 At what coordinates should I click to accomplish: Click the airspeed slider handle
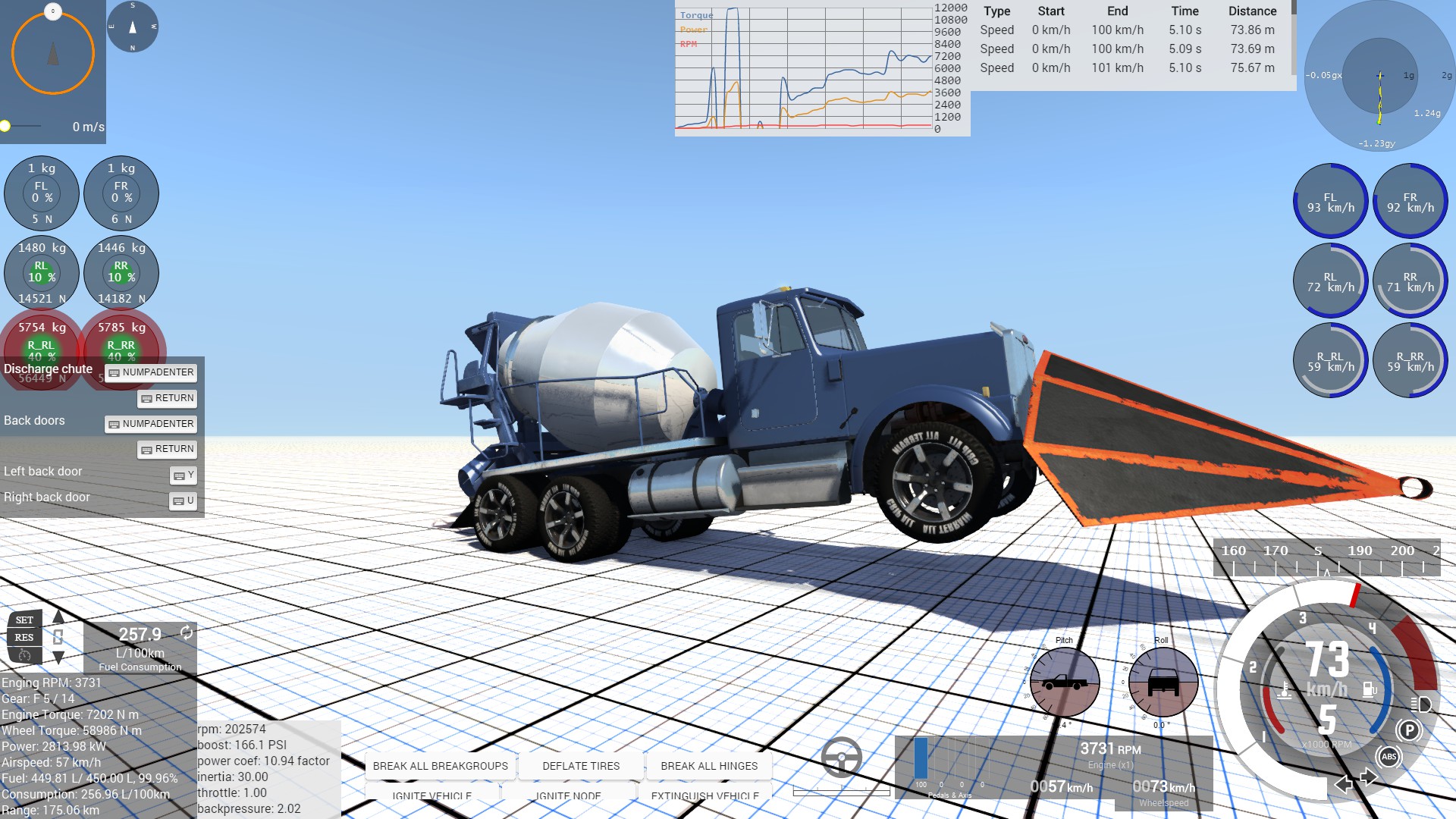click(x=5, y=126)
